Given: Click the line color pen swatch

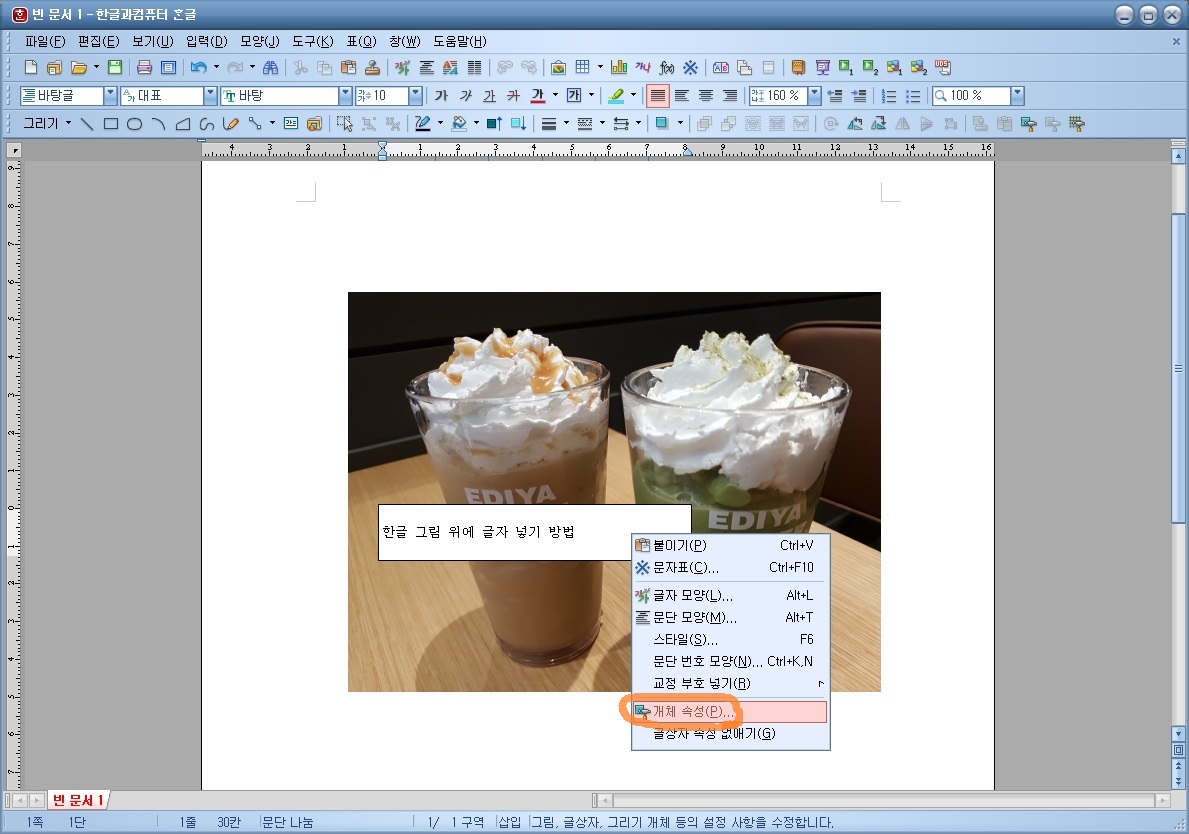Looking at the screenshot, I should (x=422, y=124).
